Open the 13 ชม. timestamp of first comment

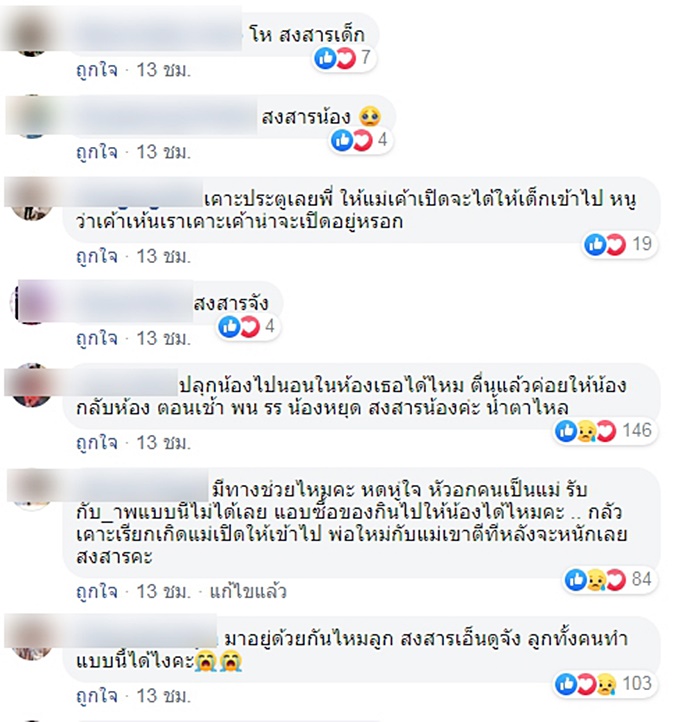tap(163, 70)
